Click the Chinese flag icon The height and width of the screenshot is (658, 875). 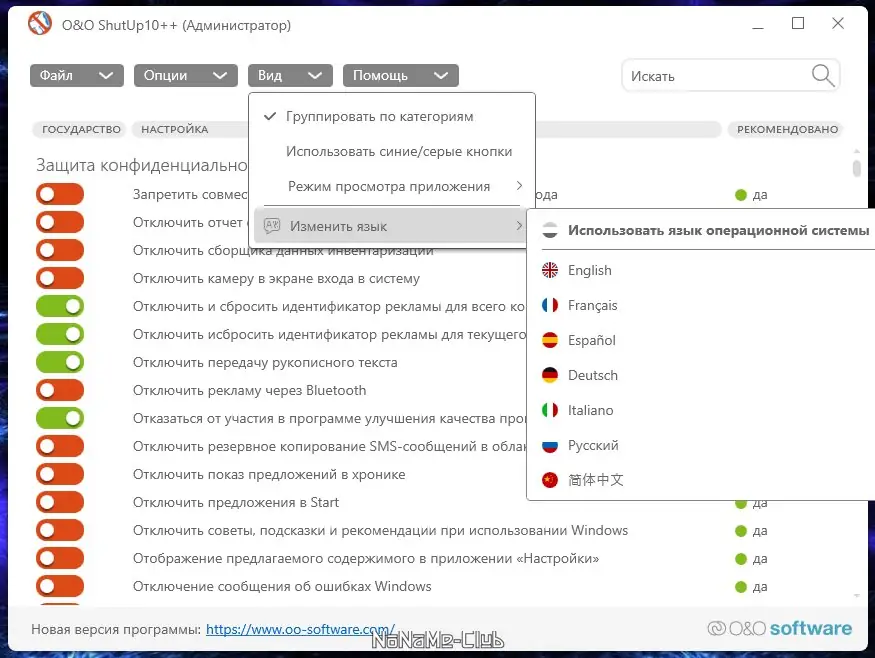point(550,480)
